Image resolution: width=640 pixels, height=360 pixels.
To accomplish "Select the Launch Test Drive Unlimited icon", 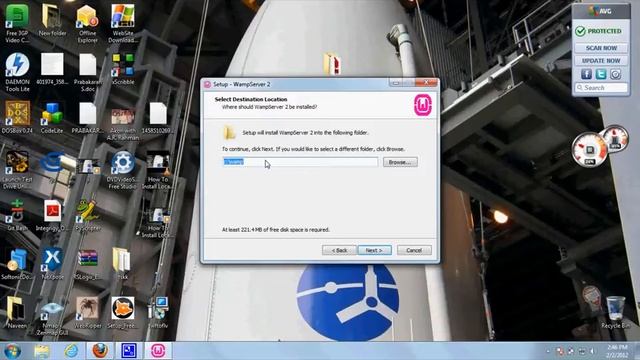I will (x=17, y=170).
